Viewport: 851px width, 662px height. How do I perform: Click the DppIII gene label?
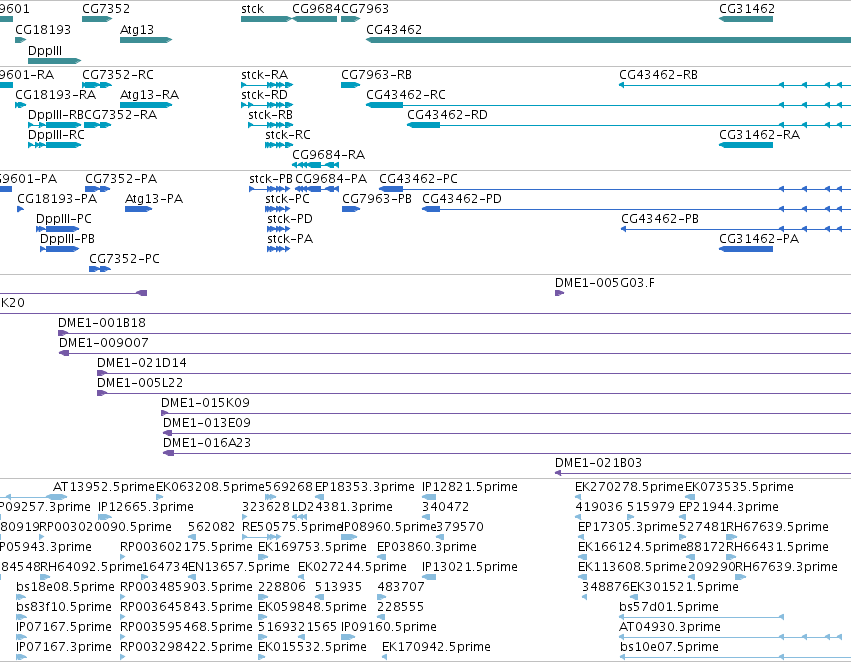tap(45, 50)
